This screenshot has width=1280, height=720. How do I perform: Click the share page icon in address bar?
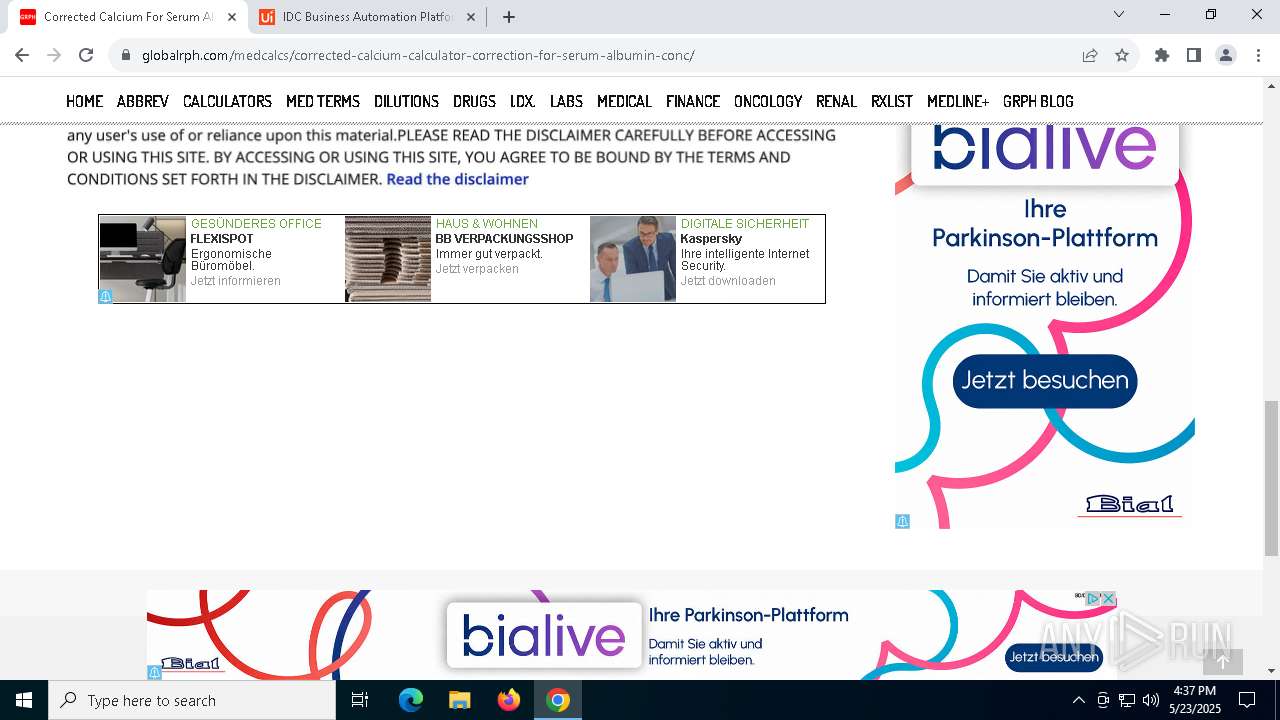pos(1090,55)
